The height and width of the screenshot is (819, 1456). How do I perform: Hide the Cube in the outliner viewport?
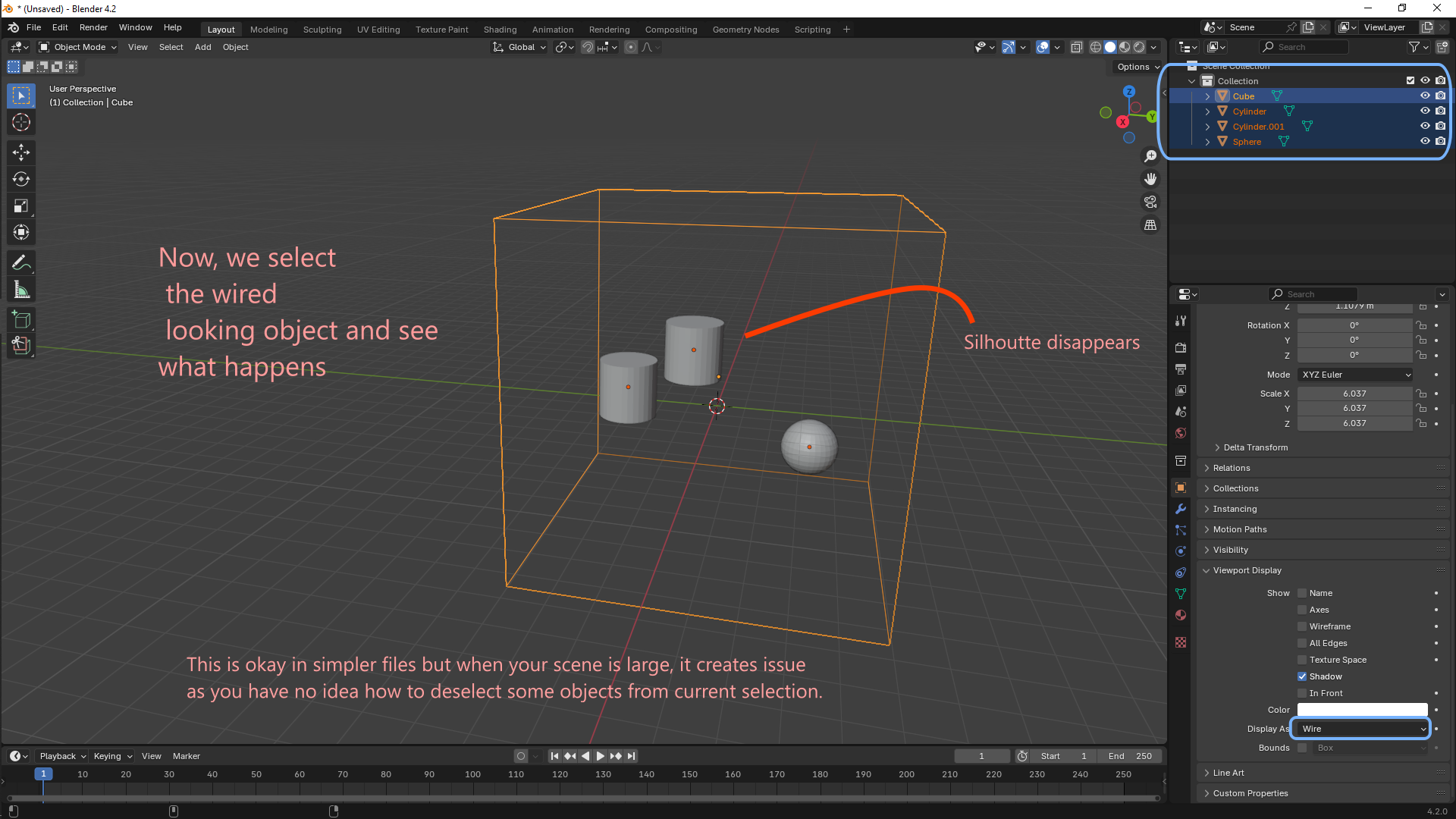tap(1425, 96)
